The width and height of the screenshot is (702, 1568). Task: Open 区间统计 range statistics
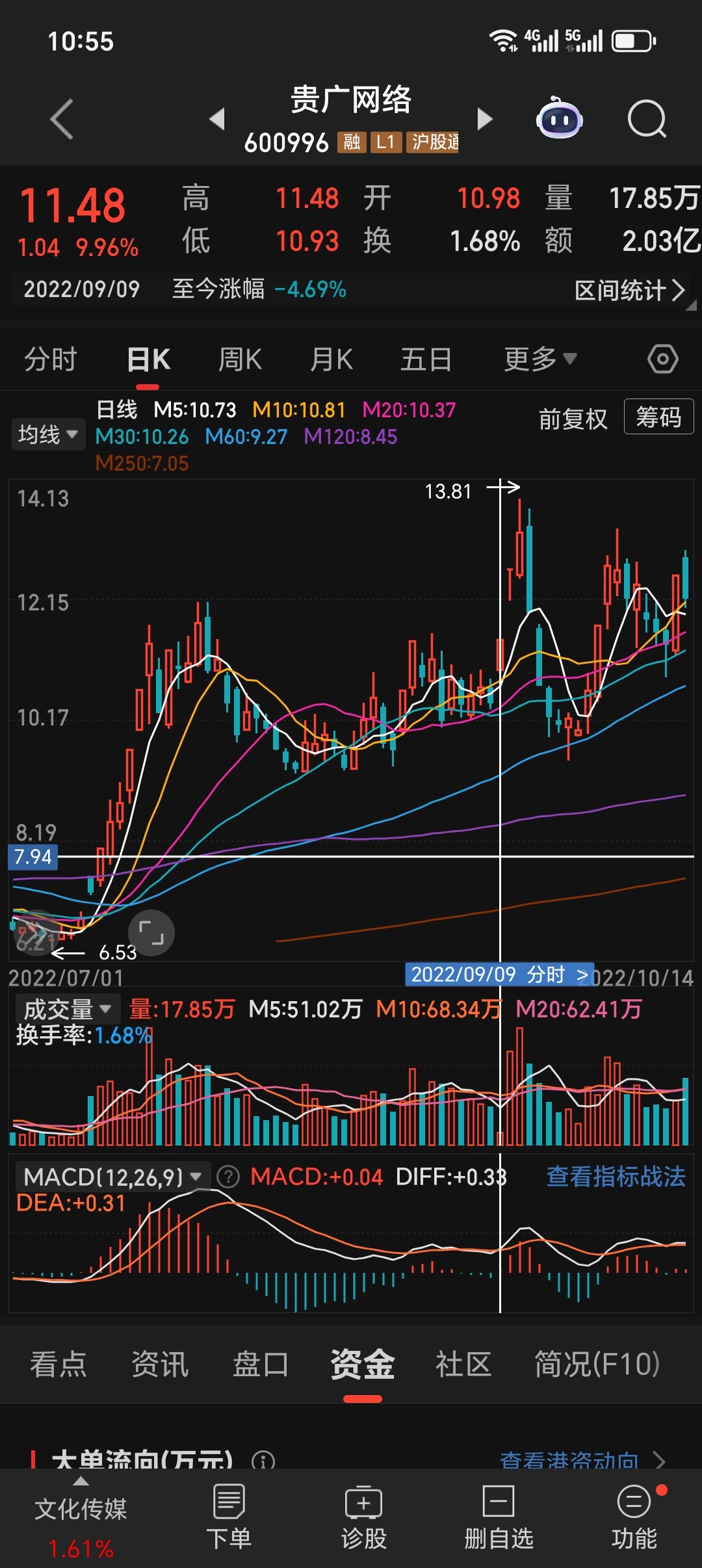pyautogui.click(x=629, y=290)
